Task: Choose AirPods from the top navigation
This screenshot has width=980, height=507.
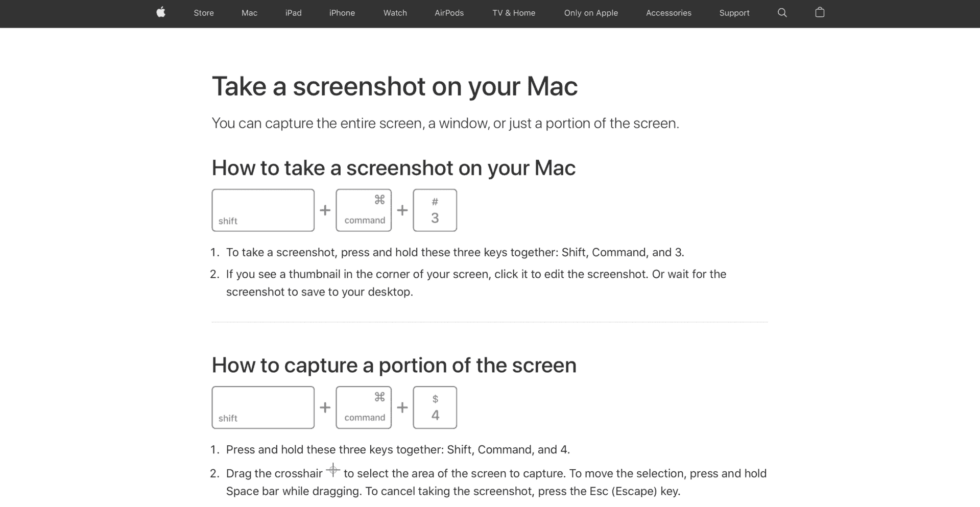Action: (449, 13)
